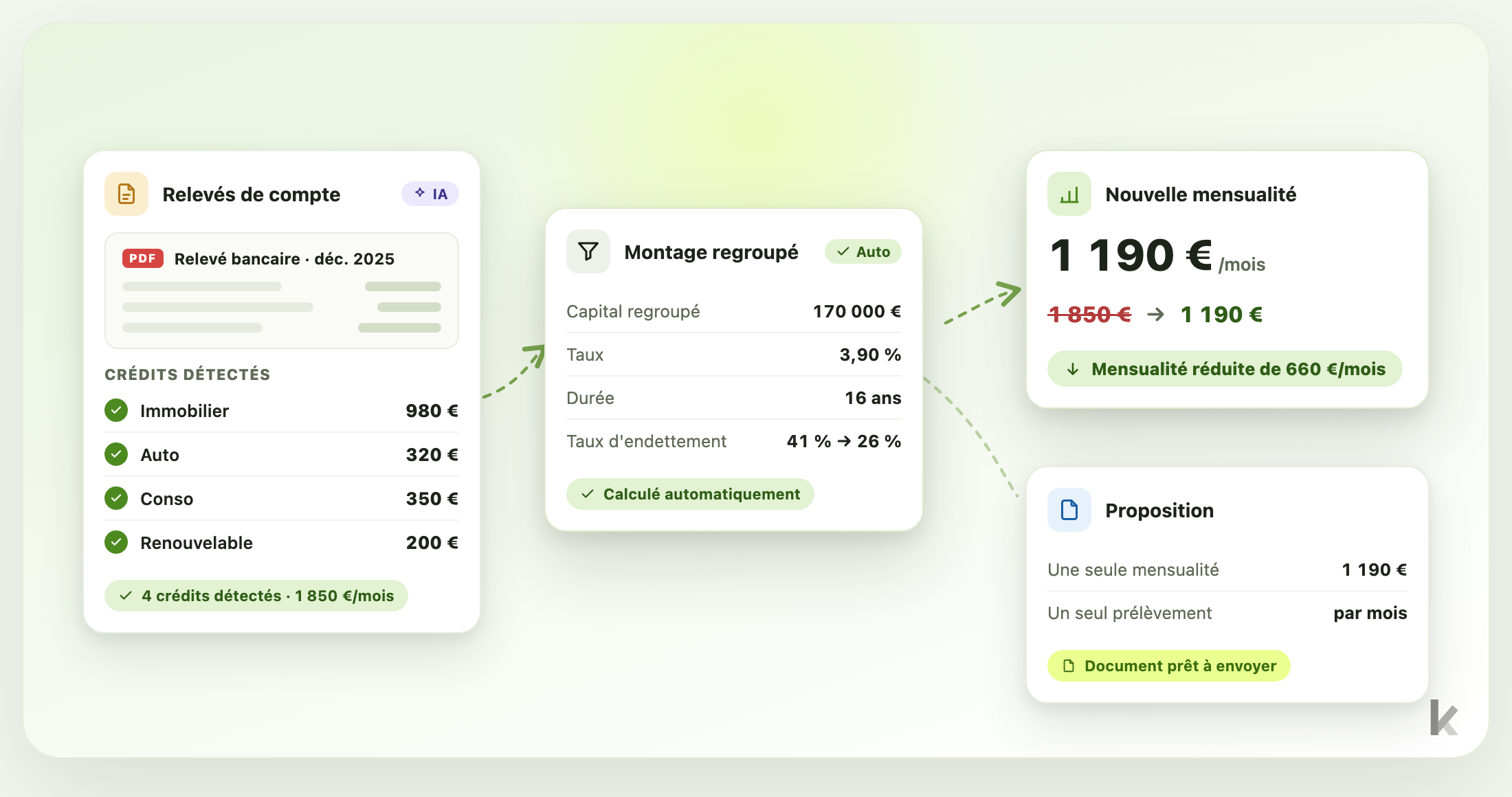Open the Relevé bancaire déc. 2025 preview
1512x797 pixels.
tap(282, 291)
